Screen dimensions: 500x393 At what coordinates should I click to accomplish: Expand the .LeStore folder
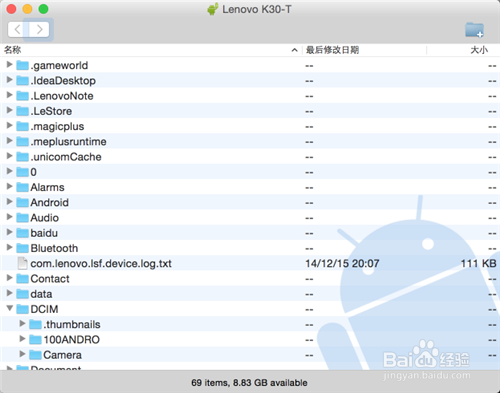[x=10, y=110]
